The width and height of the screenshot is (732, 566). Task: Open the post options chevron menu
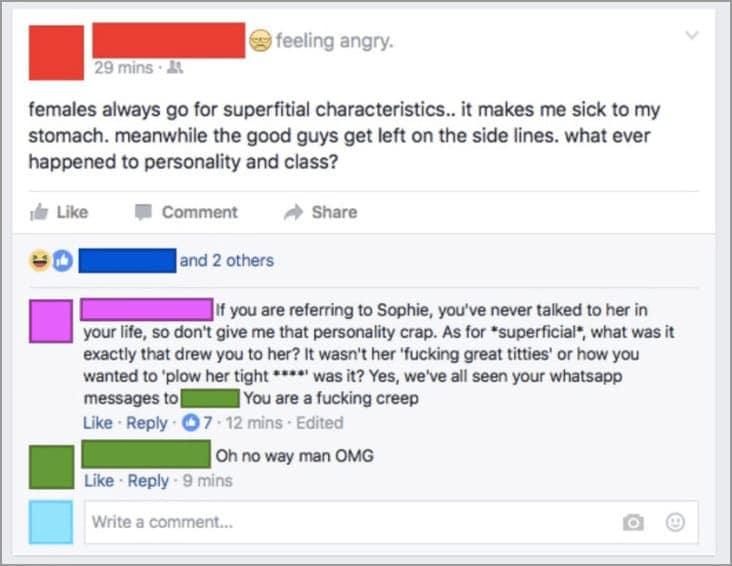(x=689, y=35)
